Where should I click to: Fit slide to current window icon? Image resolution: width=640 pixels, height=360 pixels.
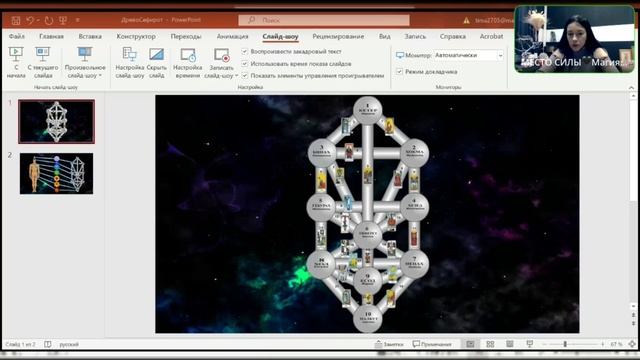632,344
